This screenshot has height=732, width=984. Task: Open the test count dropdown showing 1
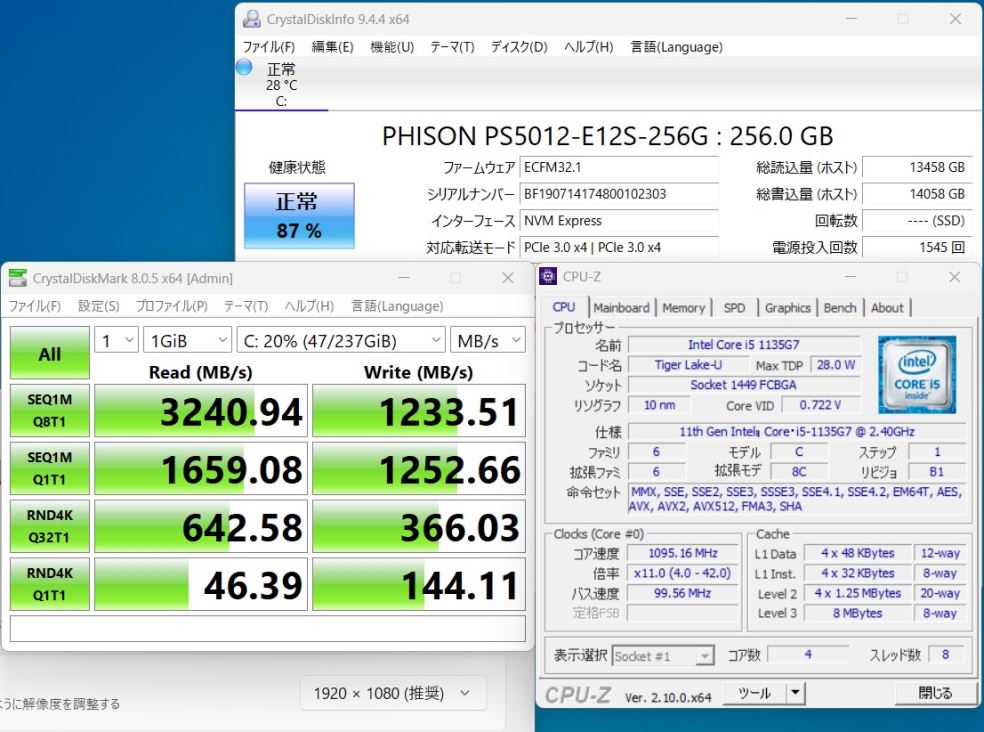(117, 341)
